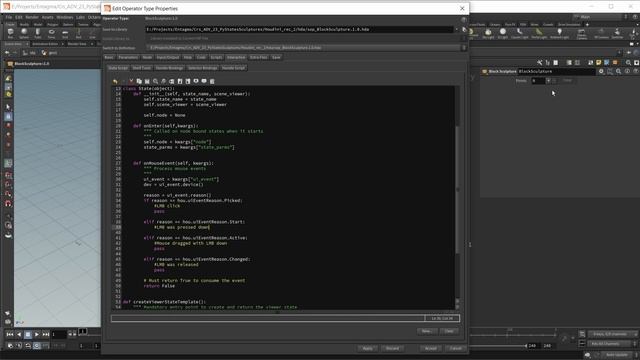The width and height of the screenshot is (640, 360).
Task: Click Apply button in dialog
Action: 367,349
